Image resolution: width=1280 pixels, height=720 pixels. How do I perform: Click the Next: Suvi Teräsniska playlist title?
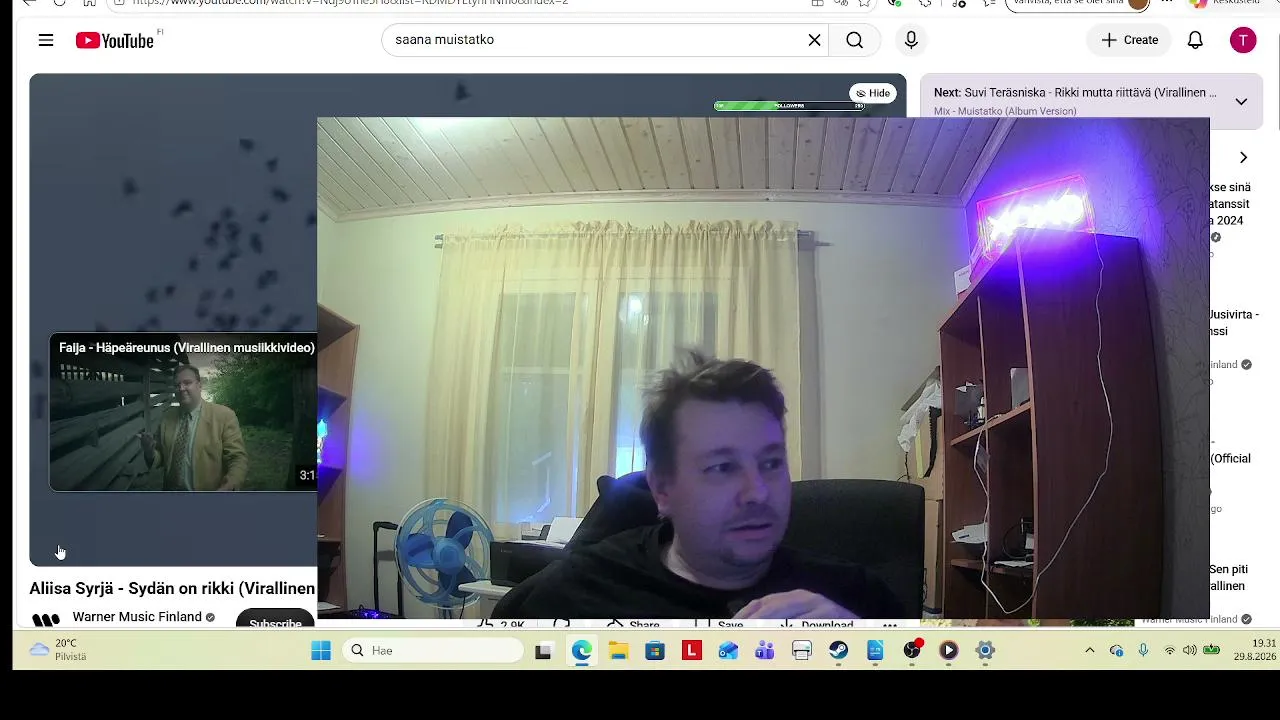pyautogui.click(x=1075, y=93)
